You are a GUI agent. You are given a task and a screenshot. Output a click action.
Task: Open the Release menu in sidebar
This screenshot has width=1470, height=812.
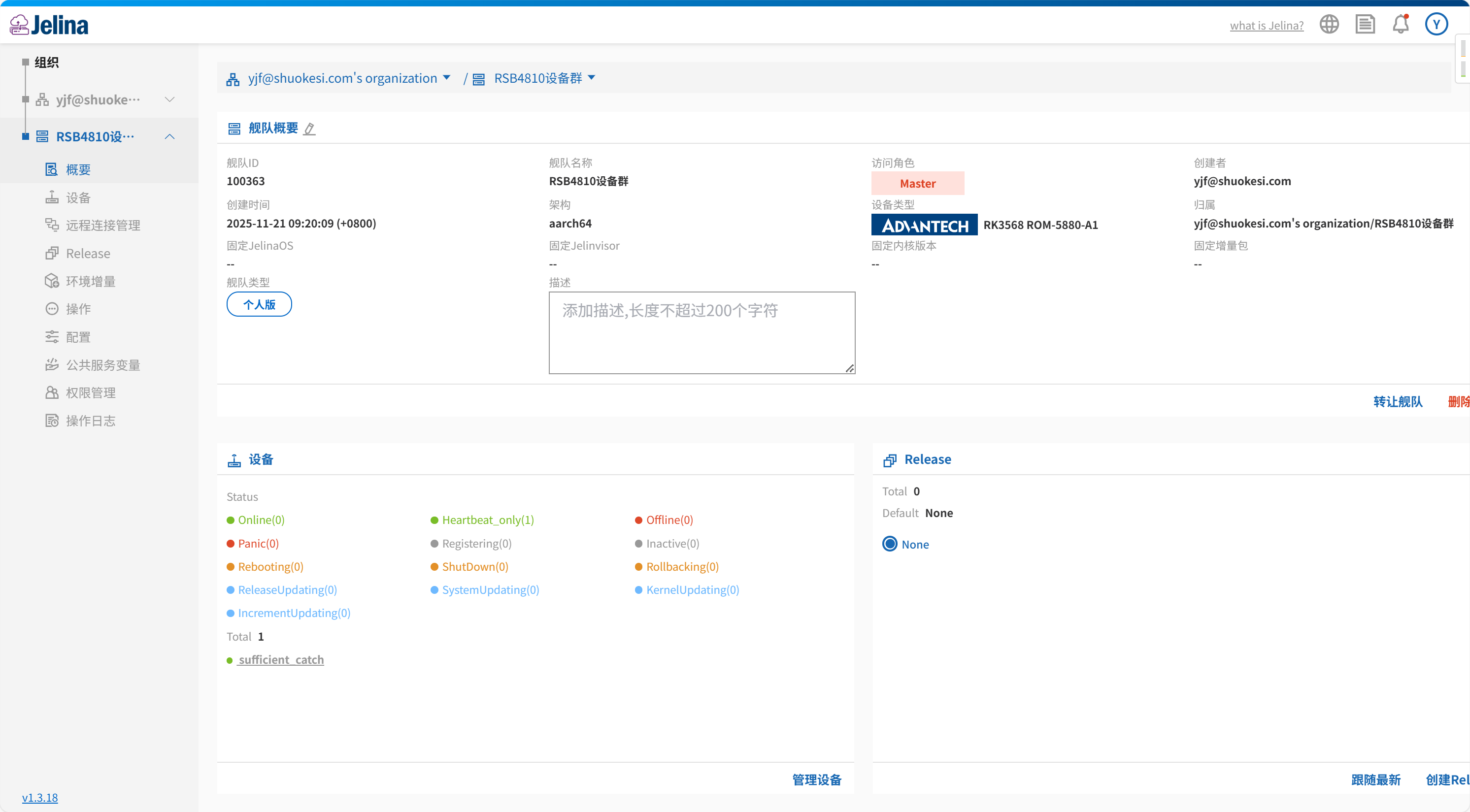[x=88, y=253]
